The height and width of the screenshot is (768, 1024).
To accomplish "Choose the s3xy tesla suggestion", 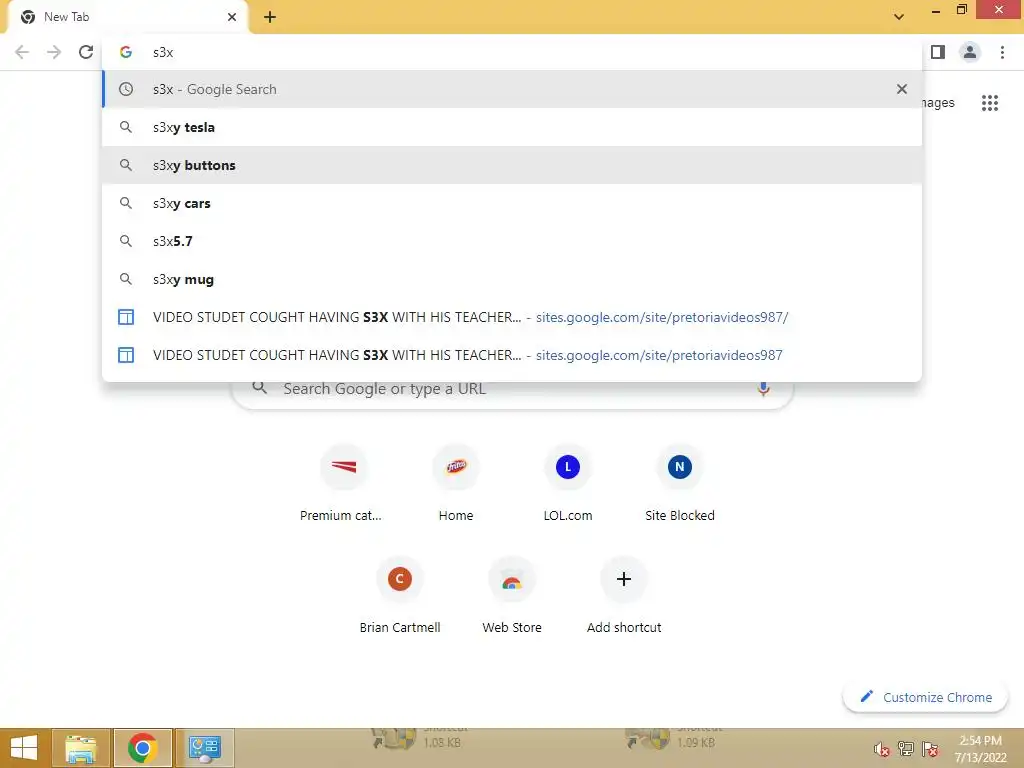I will pos(512,127).
